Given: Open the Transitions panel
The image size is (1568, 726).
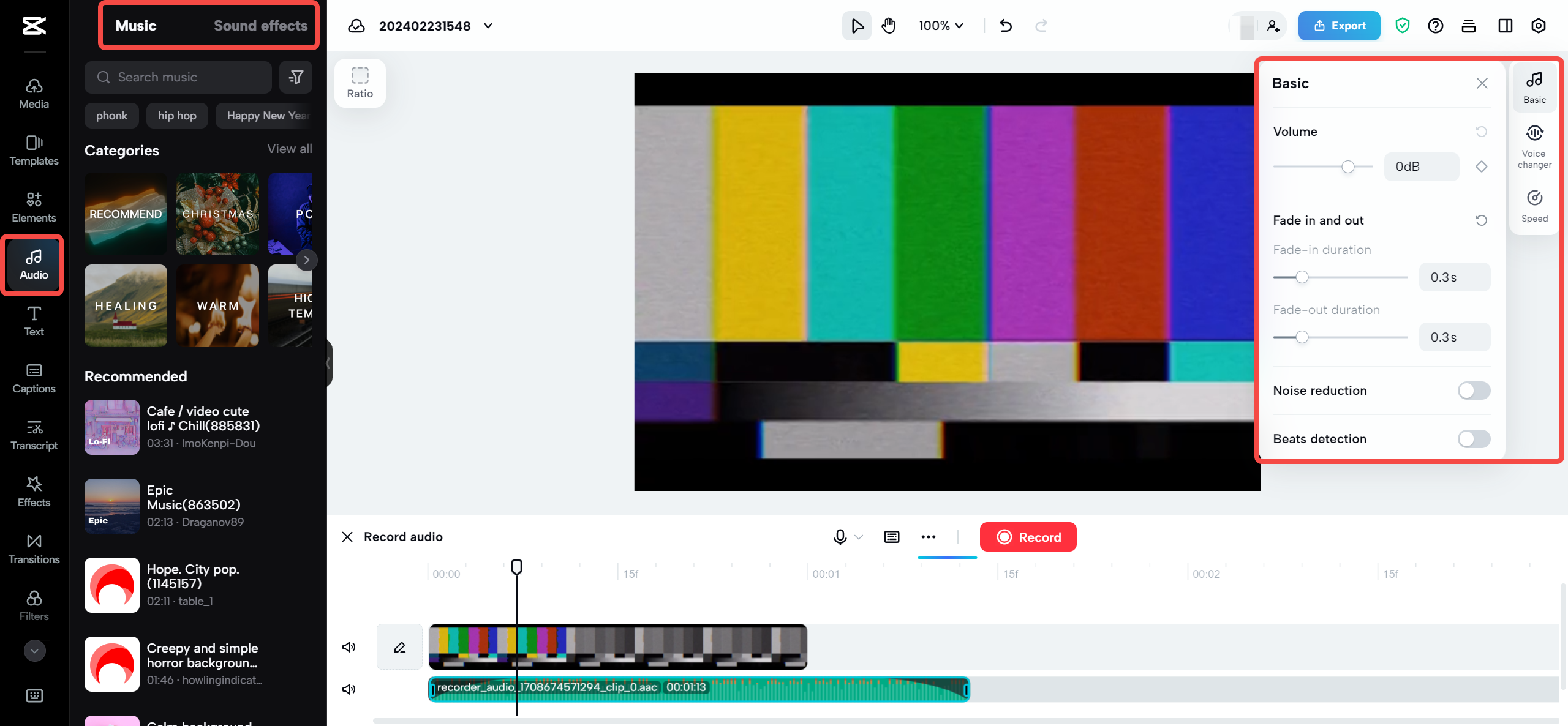Looking at the screenshot, I should tap(34, 548).
